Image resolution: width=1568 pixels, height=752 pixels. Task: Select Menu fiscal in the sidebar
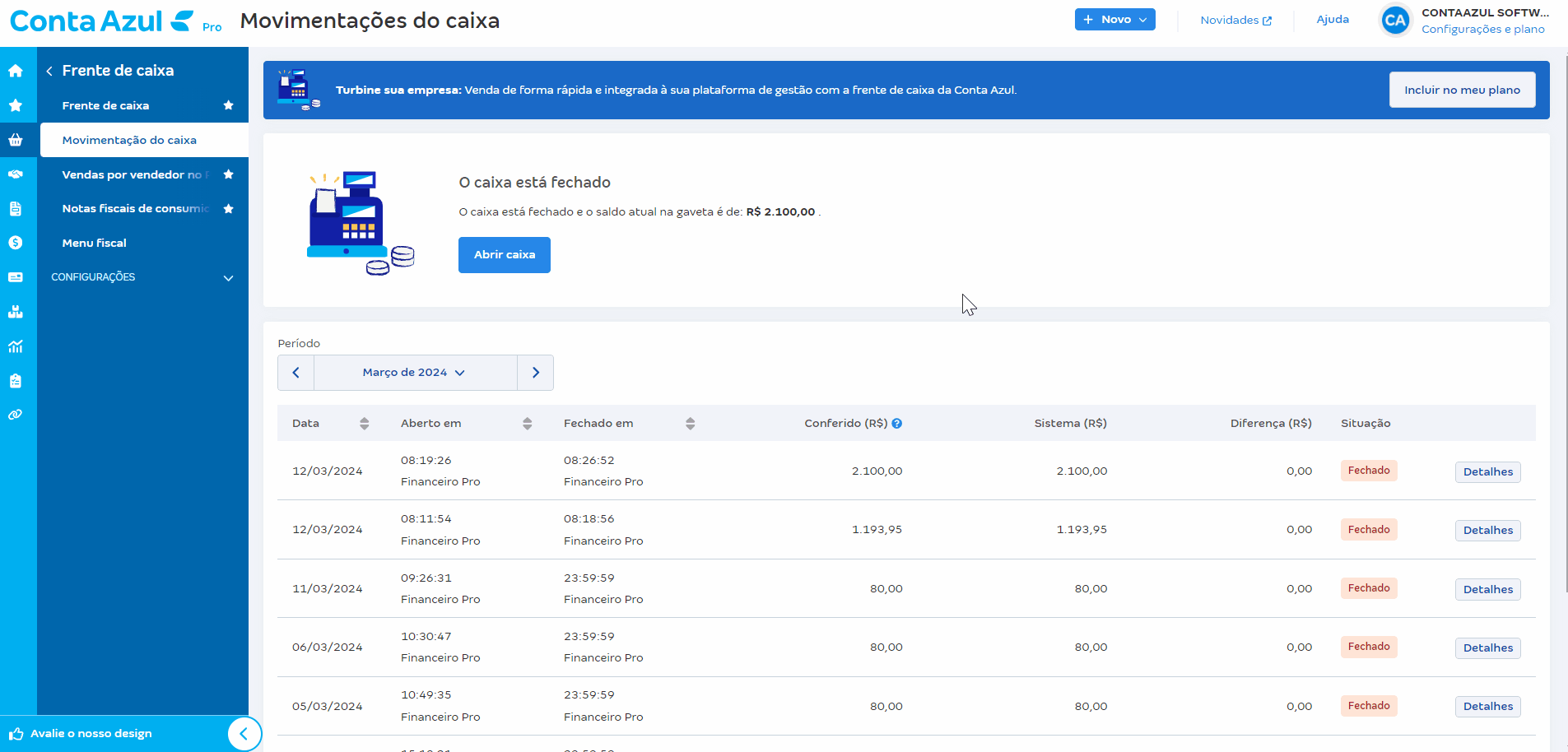pyautogui.click(x=95, y=244)
